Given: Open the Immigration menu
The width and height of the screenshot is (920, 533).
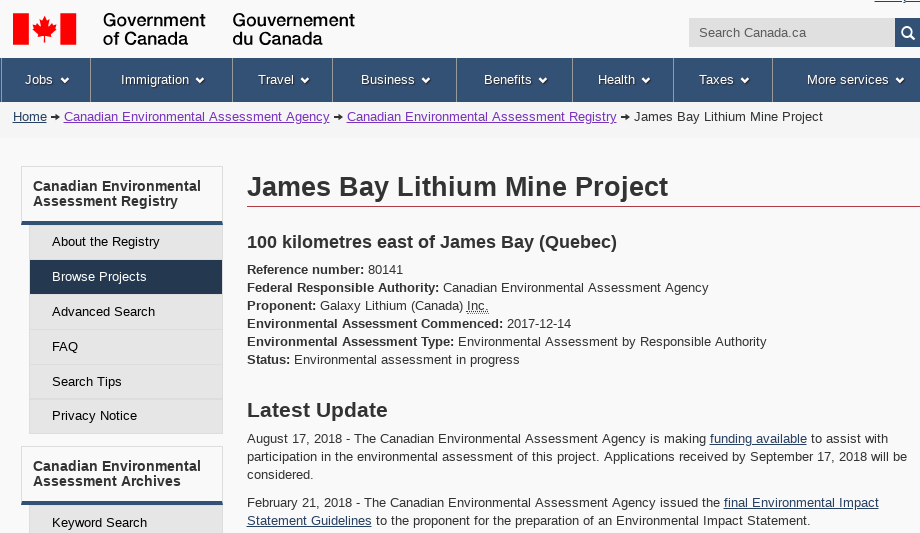Looking at the screenshot, I should [x=162, y=80].
